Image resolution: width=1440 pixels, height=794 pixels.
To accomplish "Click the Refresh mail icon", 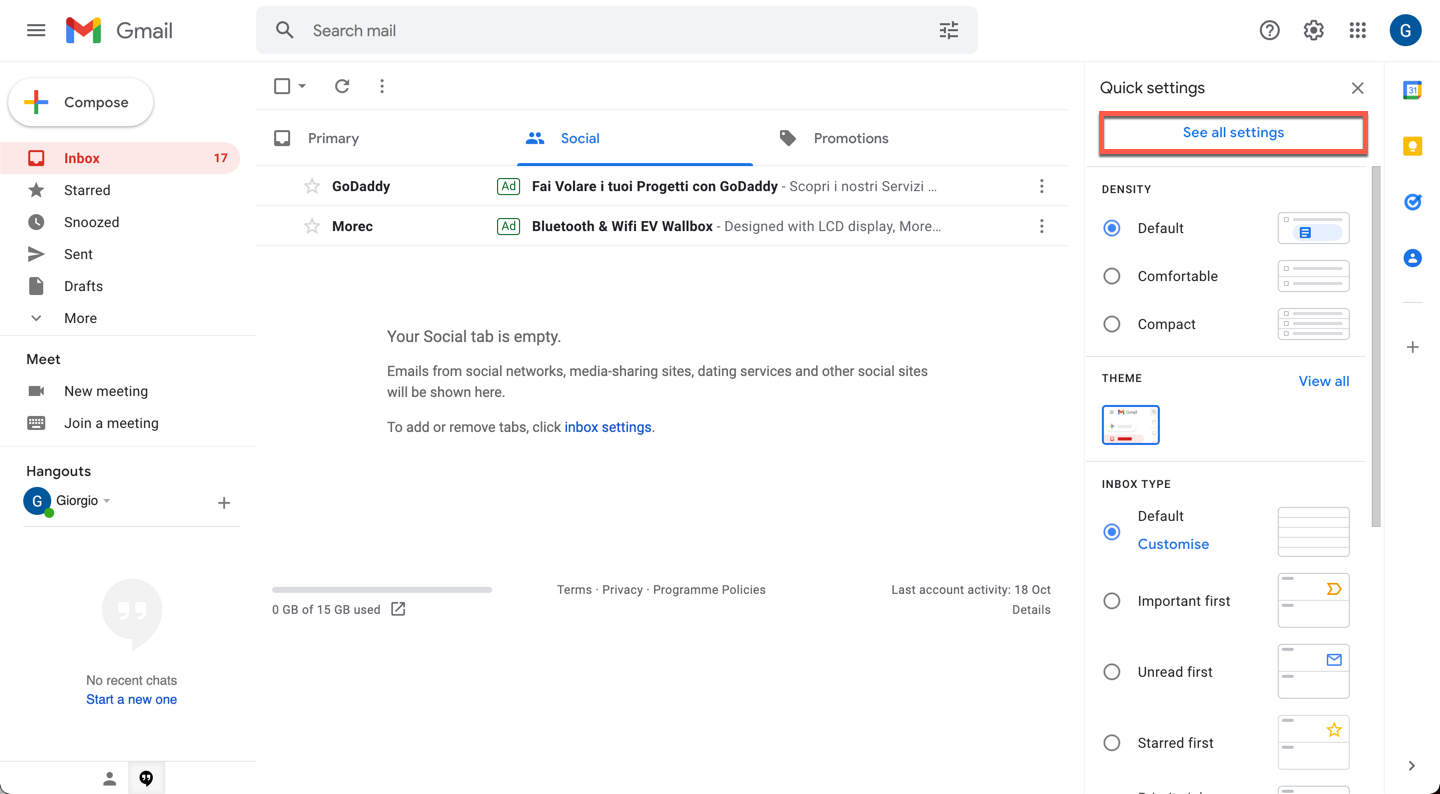I will click(342, 86).
